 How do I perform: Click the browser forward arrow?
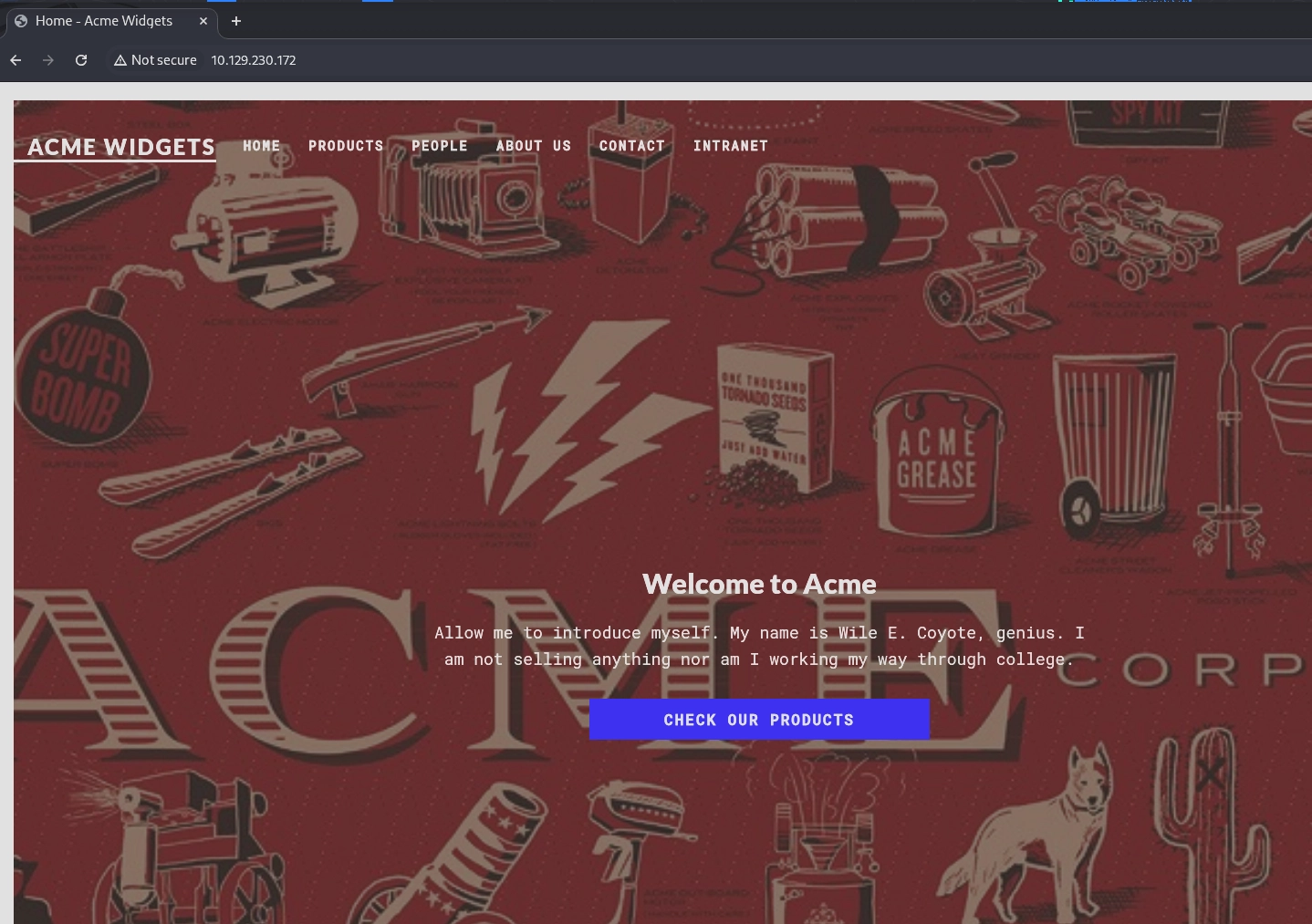coord(48,60)
